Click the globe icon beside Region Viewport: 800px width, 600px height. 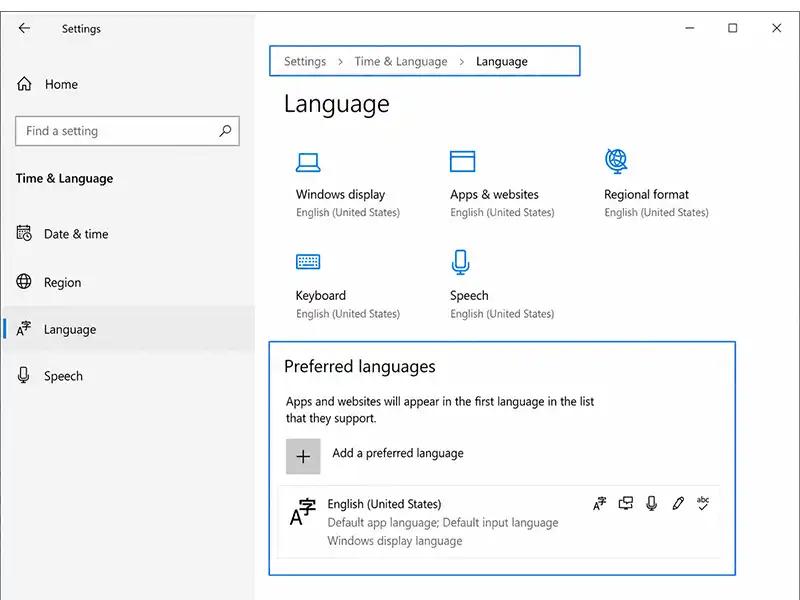point(24,281)
